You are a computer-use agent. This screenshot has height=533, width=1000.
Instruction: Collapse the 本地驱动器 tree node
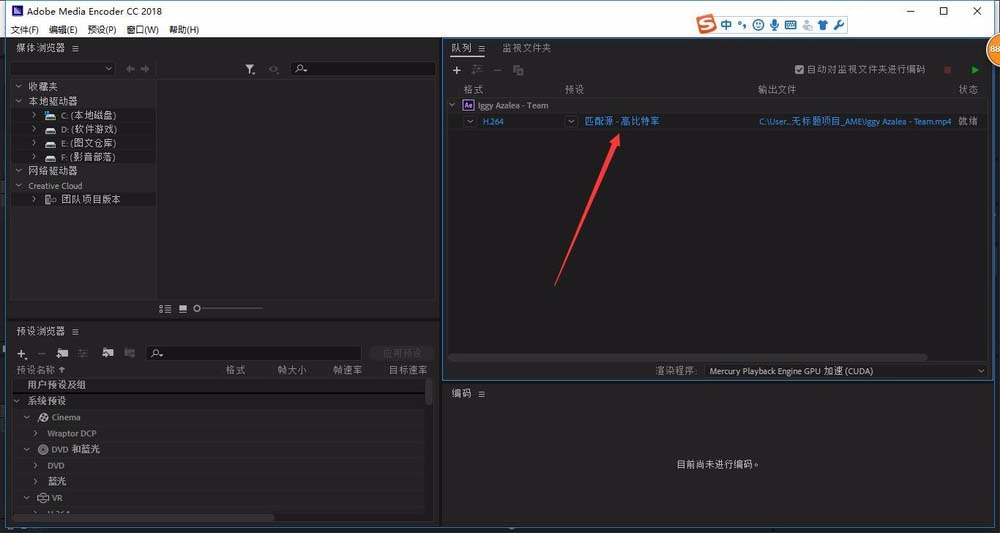18,101
